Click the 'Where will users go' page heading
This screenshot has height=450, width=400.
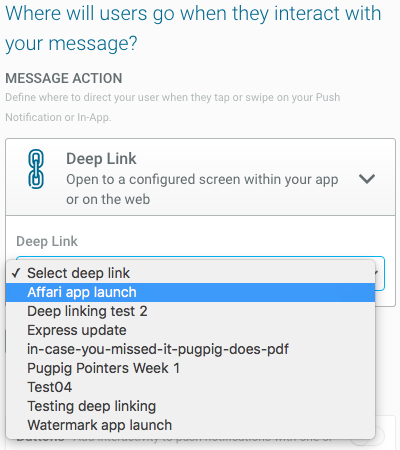tap(193, 28)
